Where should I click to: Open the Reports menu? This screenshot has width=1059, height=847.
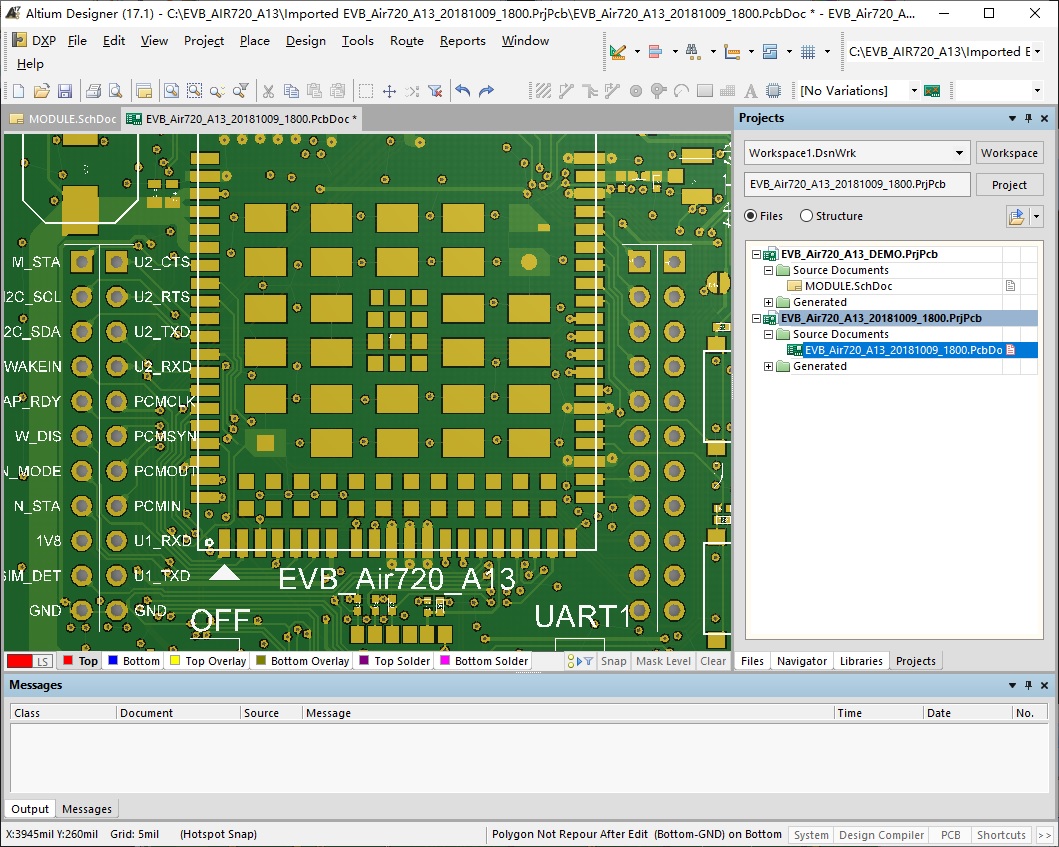(x=463, y=41)
